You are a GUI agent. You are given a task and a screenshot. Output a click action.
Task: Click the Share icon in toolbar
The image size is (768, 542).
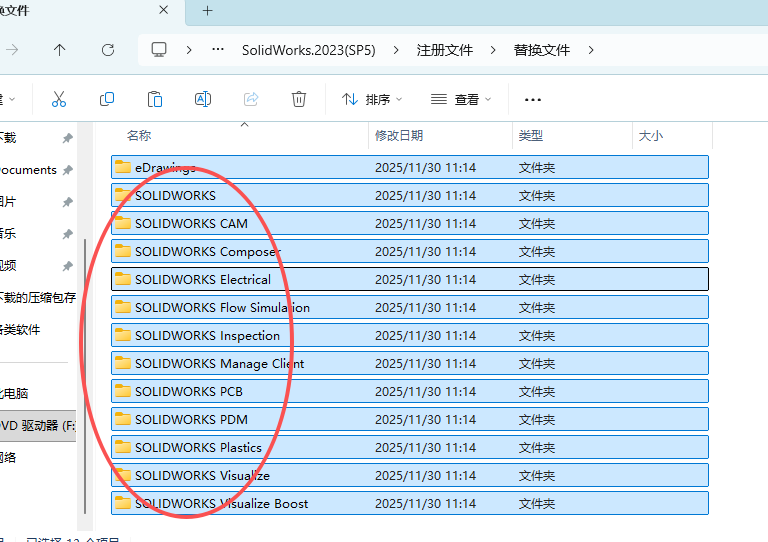[x=251, y=99]
